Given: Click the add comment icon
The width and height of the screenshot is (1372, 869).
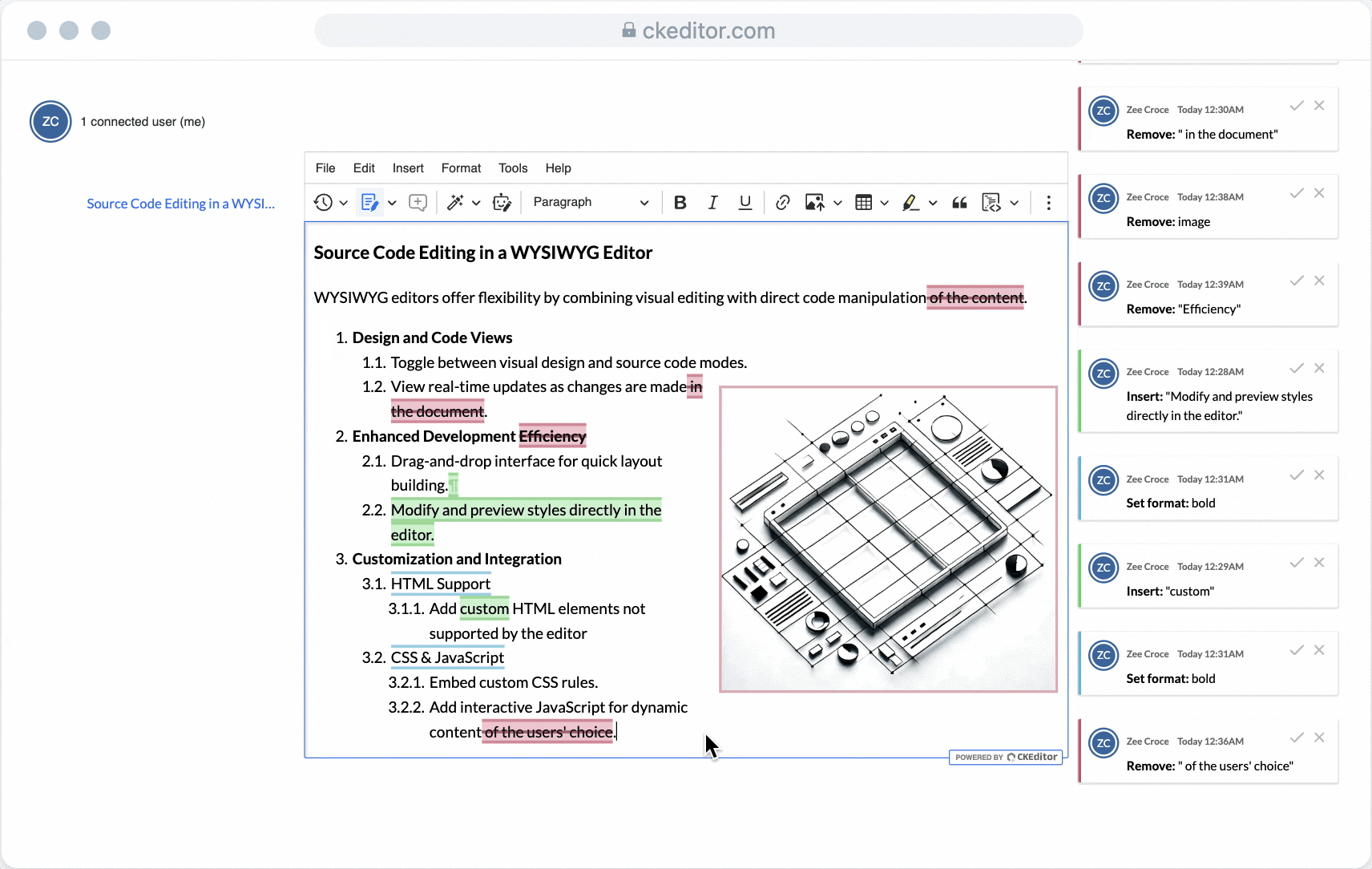Looking at the screenshot, I should pos(418,203).
